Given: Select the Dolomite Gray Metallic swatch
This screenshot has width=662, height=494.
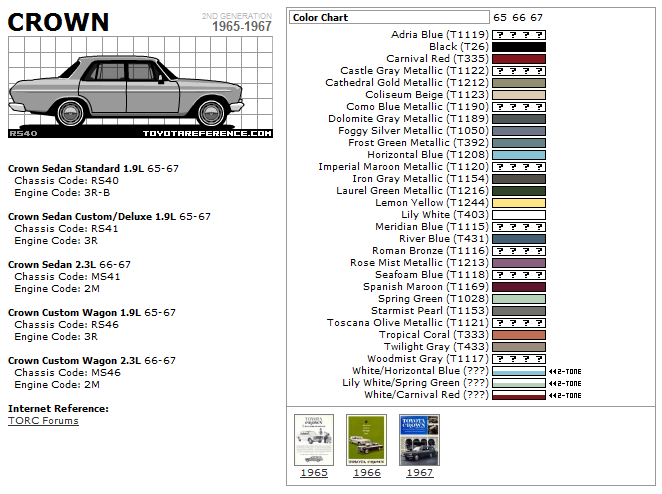Looking at the screenshot, I should pos(519,119).
